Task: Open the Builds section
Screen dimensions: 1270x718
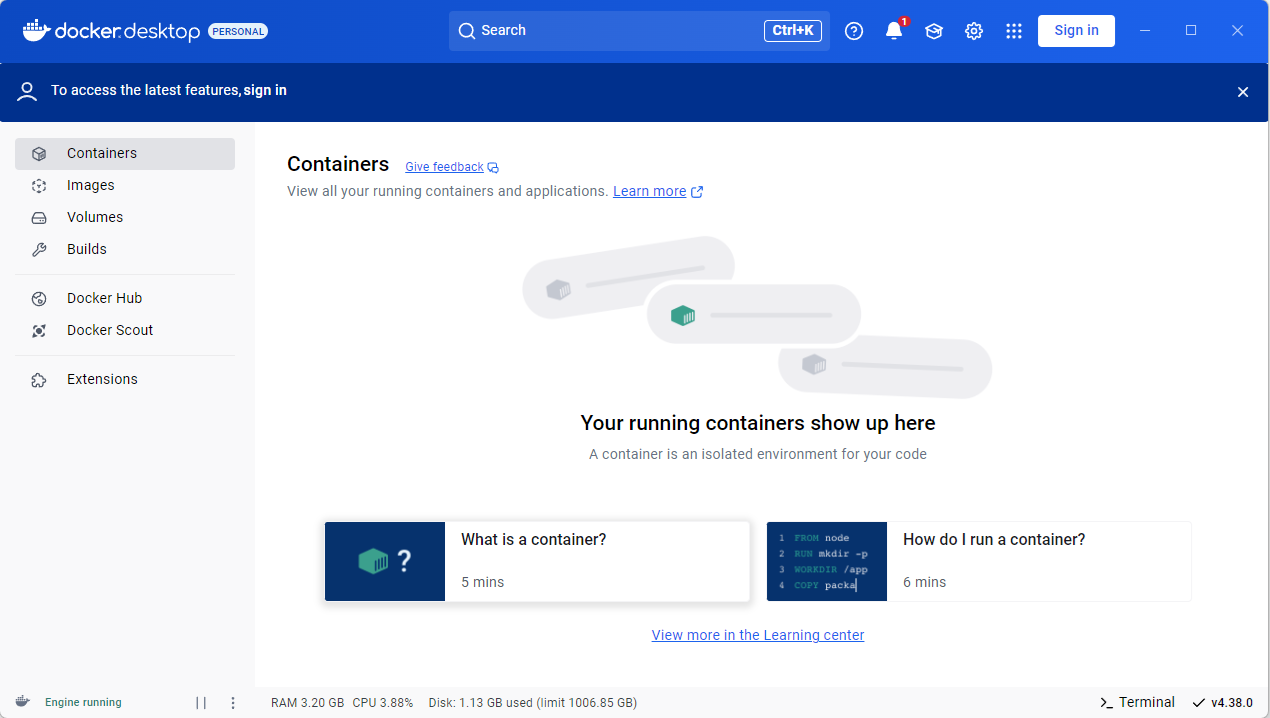Action: [x=87, y=249]
